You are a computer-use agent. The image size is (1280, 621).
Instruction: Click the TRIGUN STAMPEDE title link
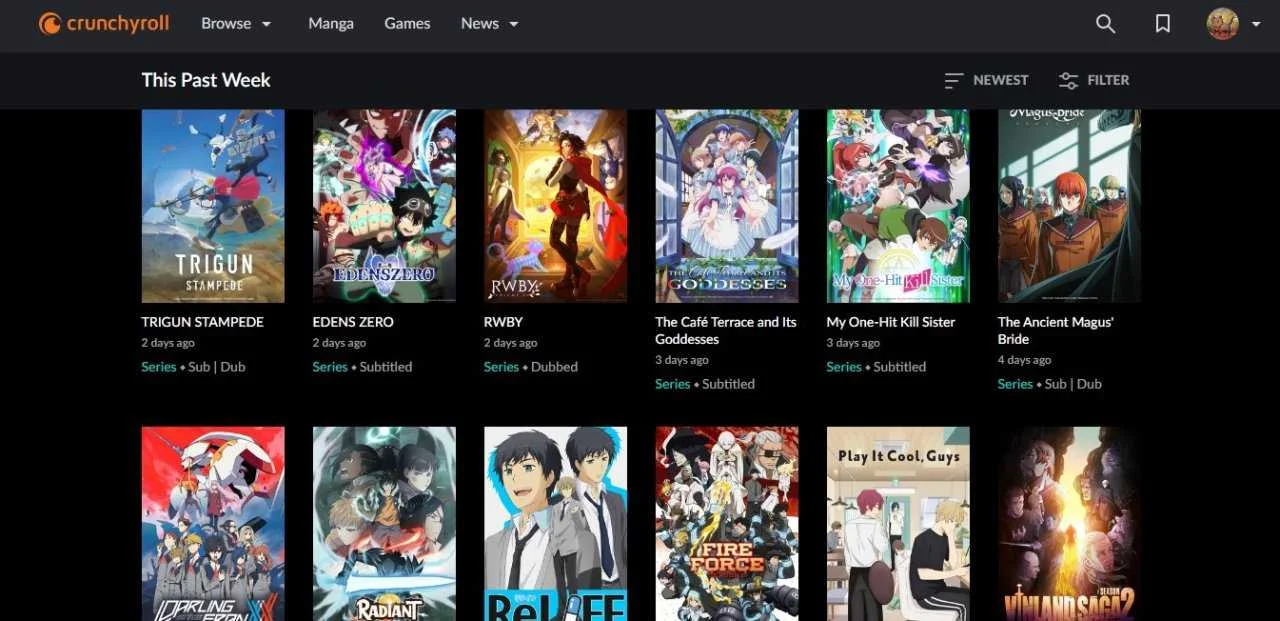pos(203,322)
